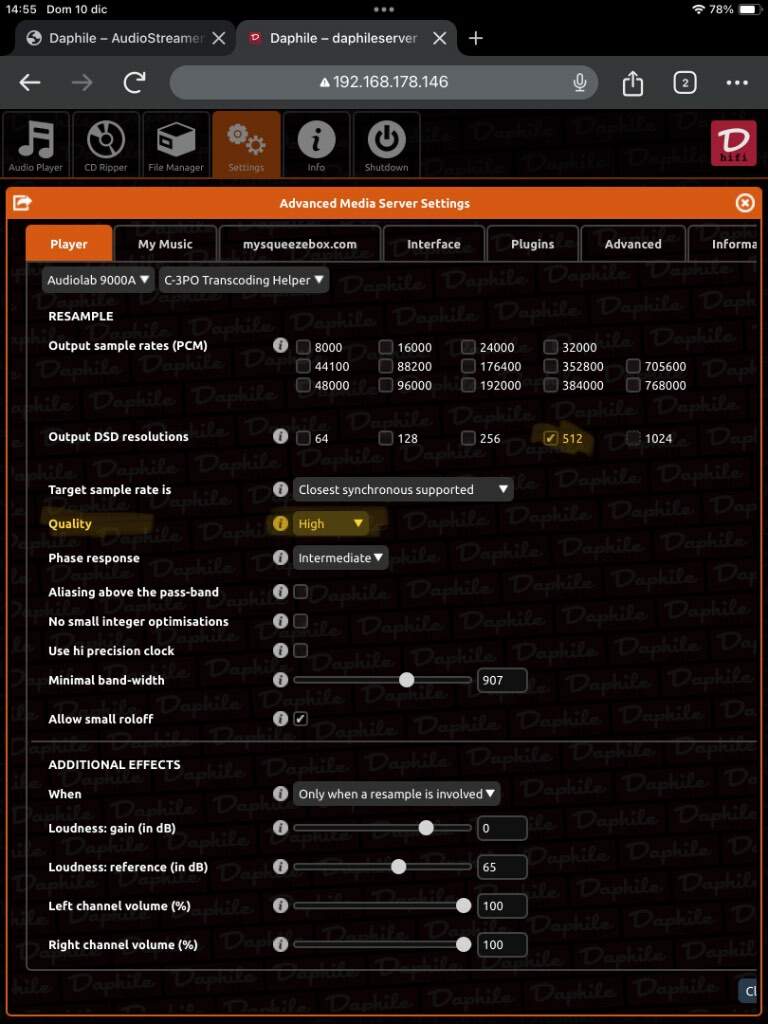Check the DSD 64 resolution
This screenshot has width=768, height=1024.
[302, 438]
